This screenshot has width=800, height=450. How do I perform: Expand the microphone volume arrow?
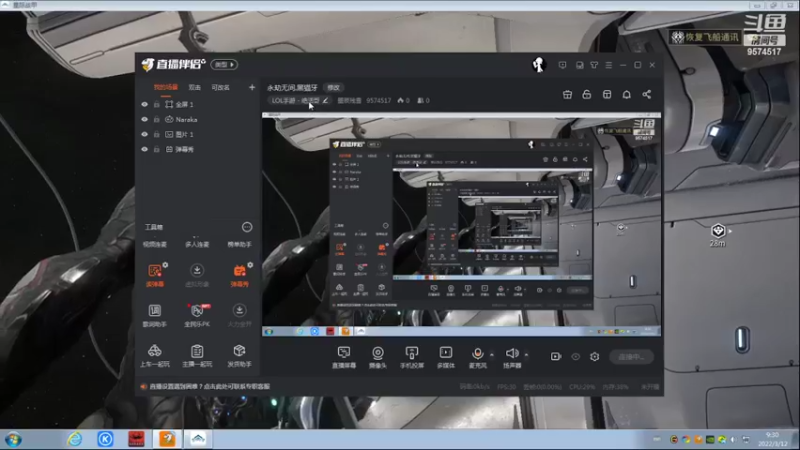pos(491,353)
